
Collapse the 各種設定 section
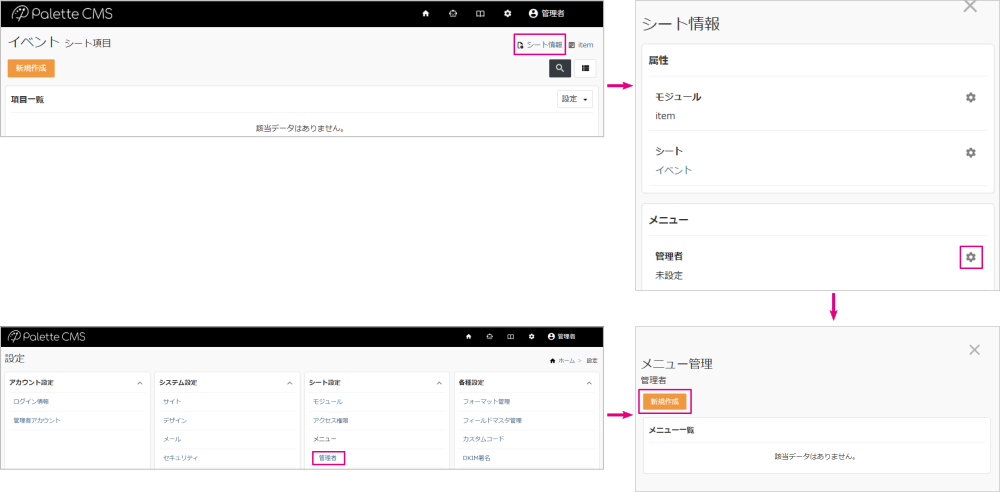[x=589, y=383]
